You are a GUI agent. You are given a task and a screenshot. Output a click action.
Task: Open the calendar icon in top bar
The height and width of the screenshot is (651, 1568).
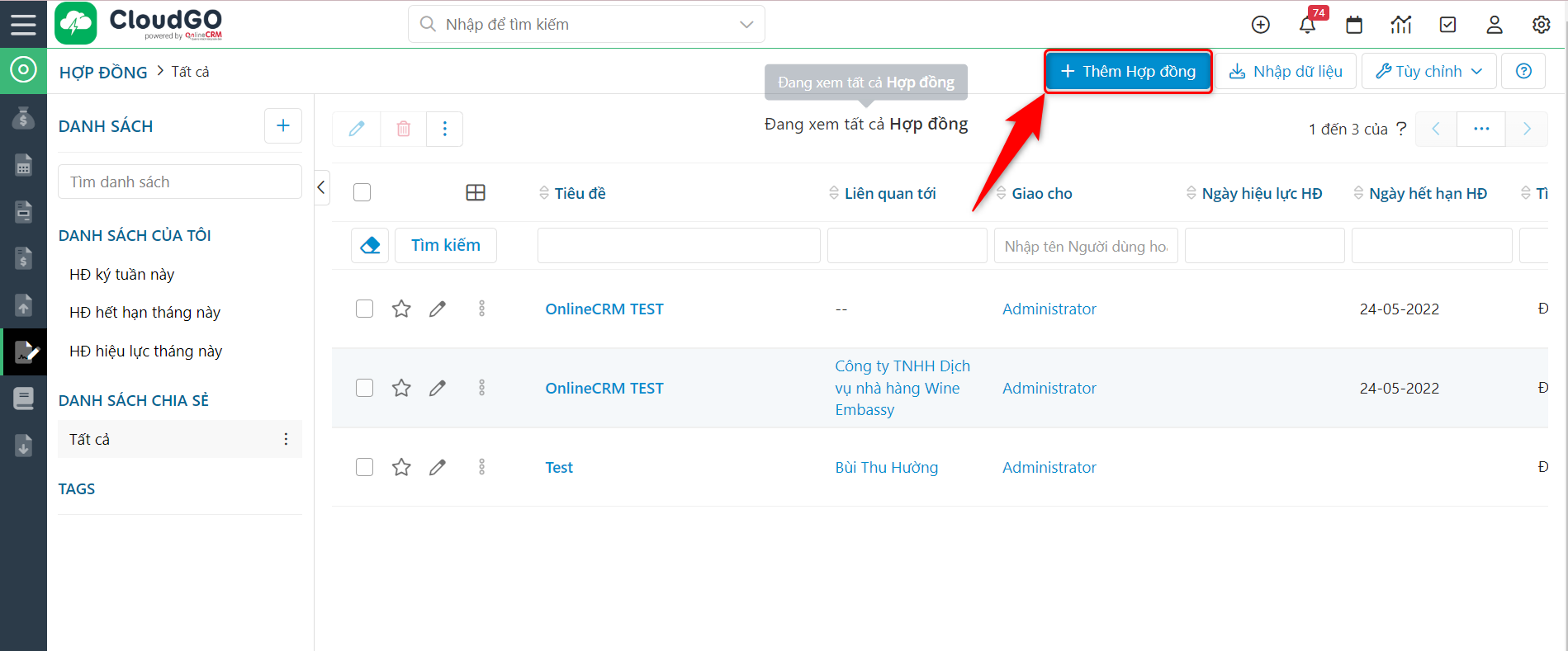tap(1354, 25)
